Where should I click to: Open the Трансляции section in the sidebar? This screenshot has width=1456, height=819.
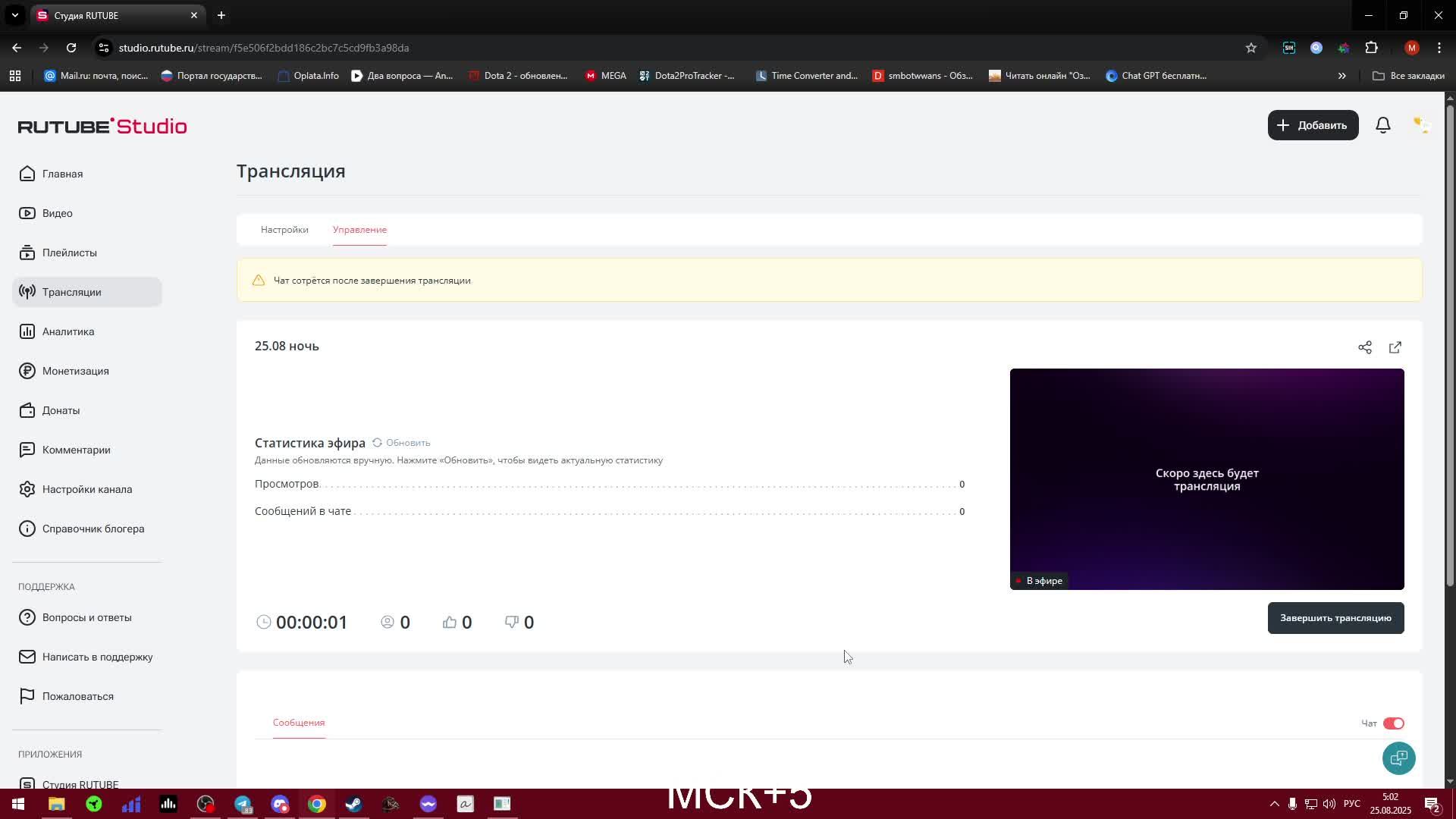(x=72, y=292)
